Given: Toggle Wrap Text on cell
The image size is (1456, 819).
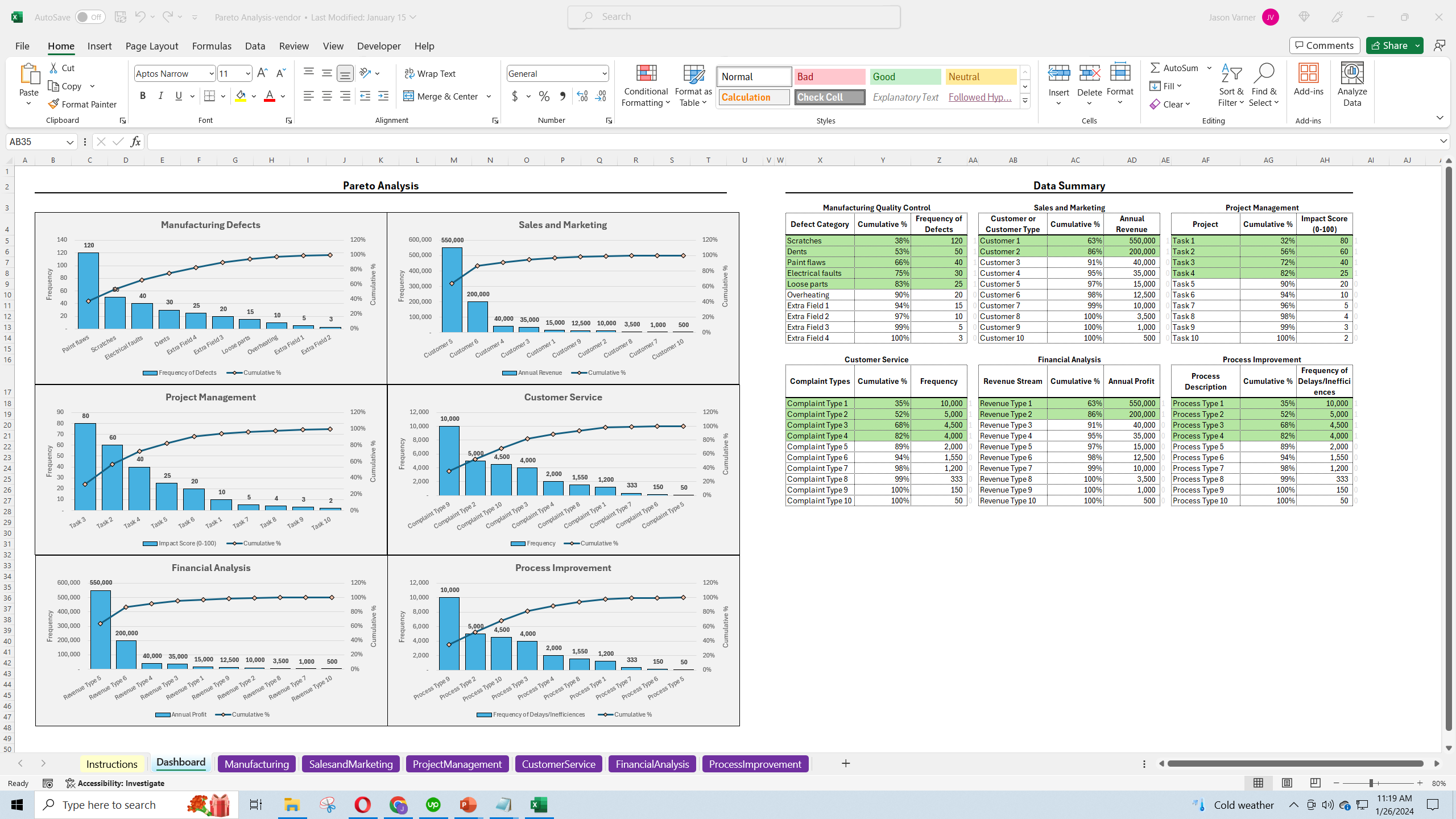Looking at the screenshot, I should pyautogui.click(x=429, y=73).
